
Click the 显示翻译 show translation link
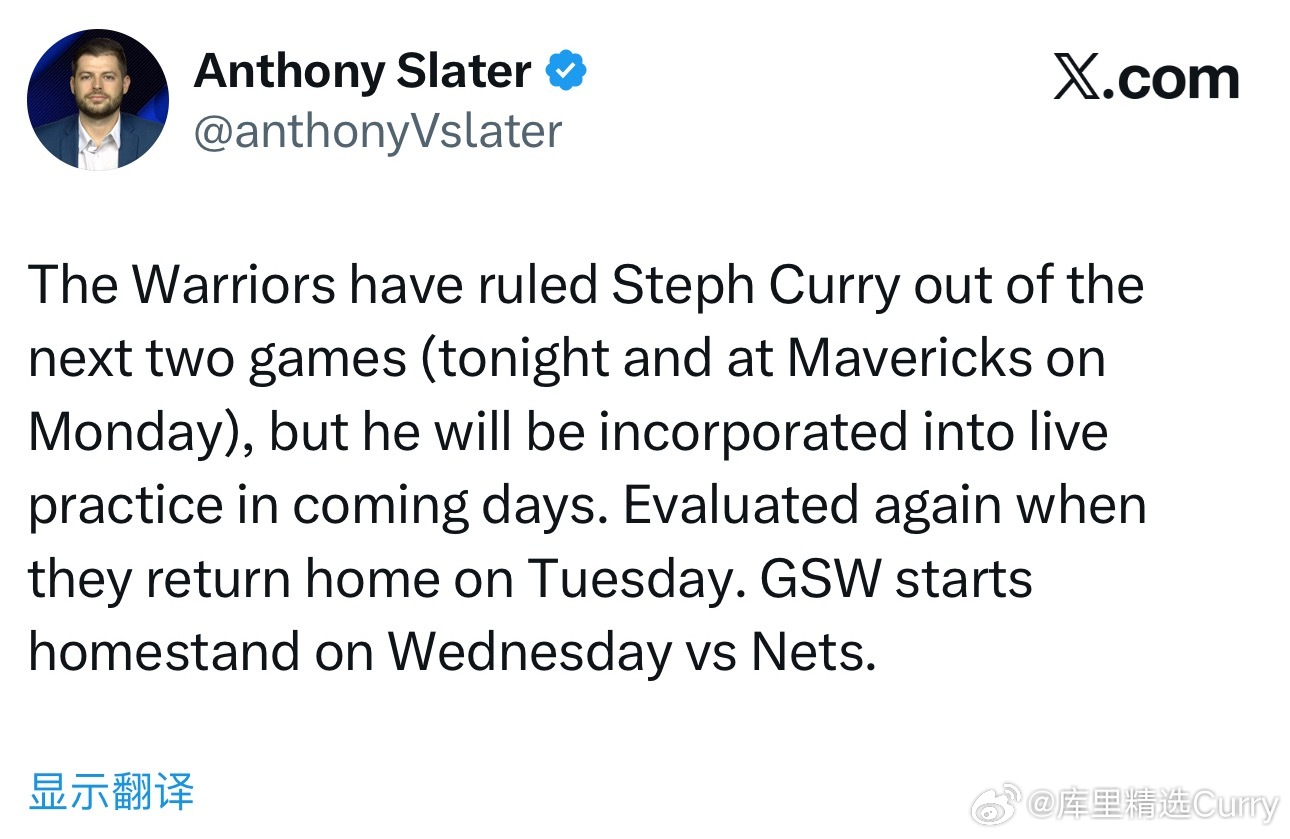coord(111,790)
